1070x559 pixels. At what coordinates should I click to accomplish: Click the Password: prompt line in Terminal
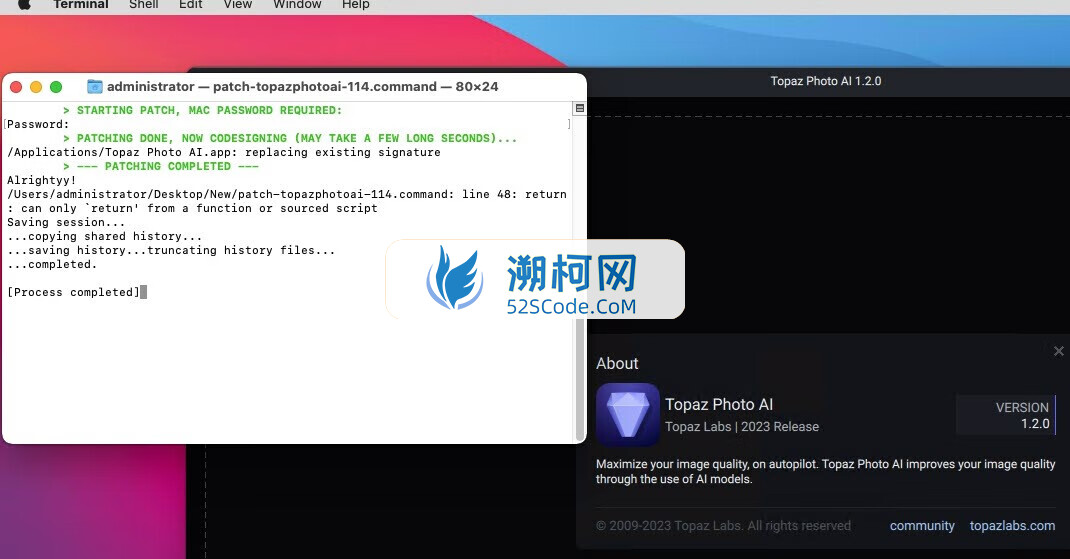click(38, 124)
